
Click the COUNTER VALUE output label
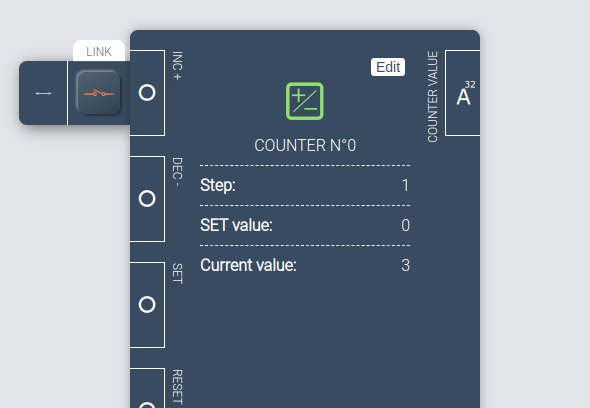click(x=433, y=97)
